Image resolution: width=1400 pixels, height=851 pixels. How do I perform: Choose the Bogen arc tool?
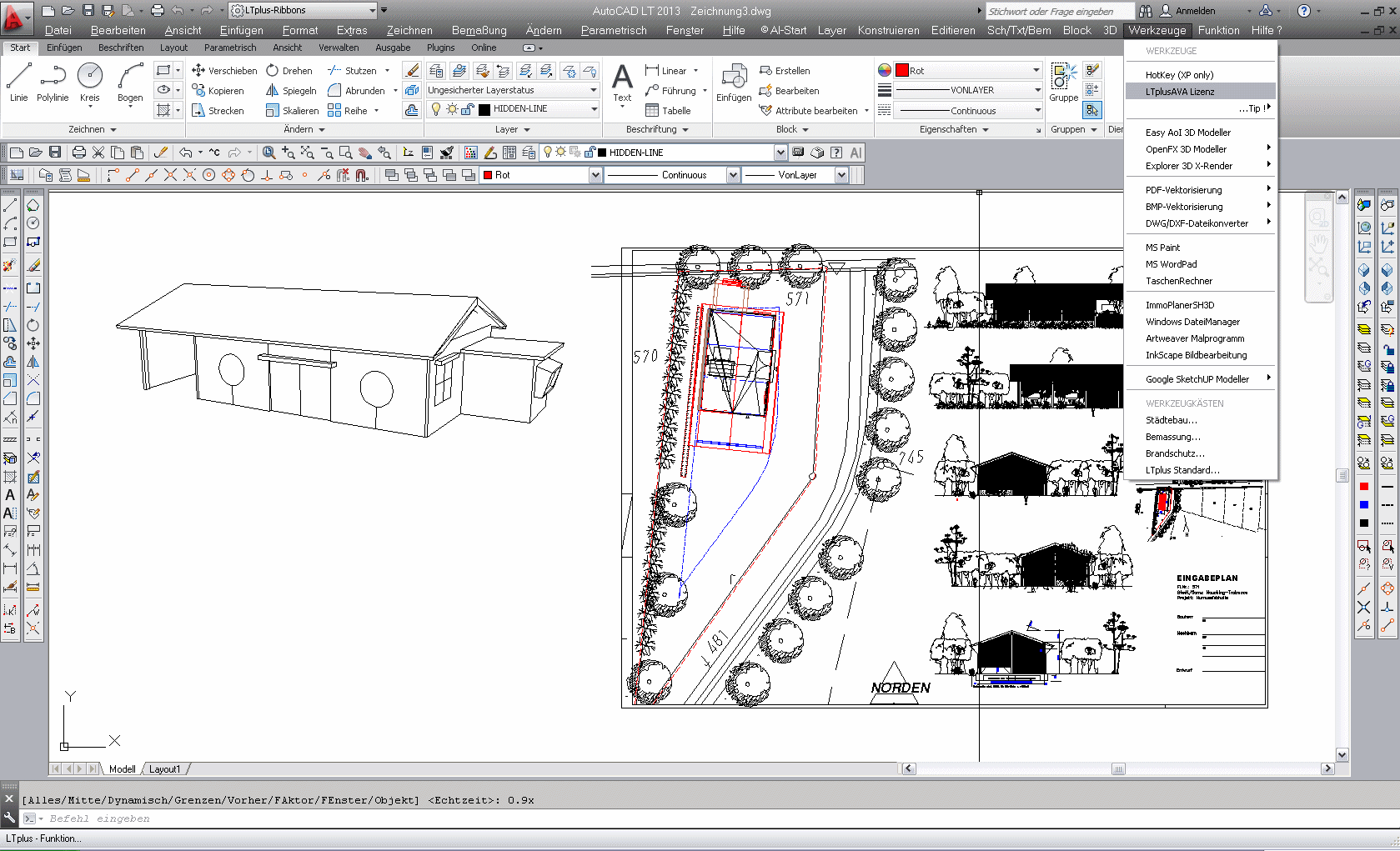tap(130, 82)
